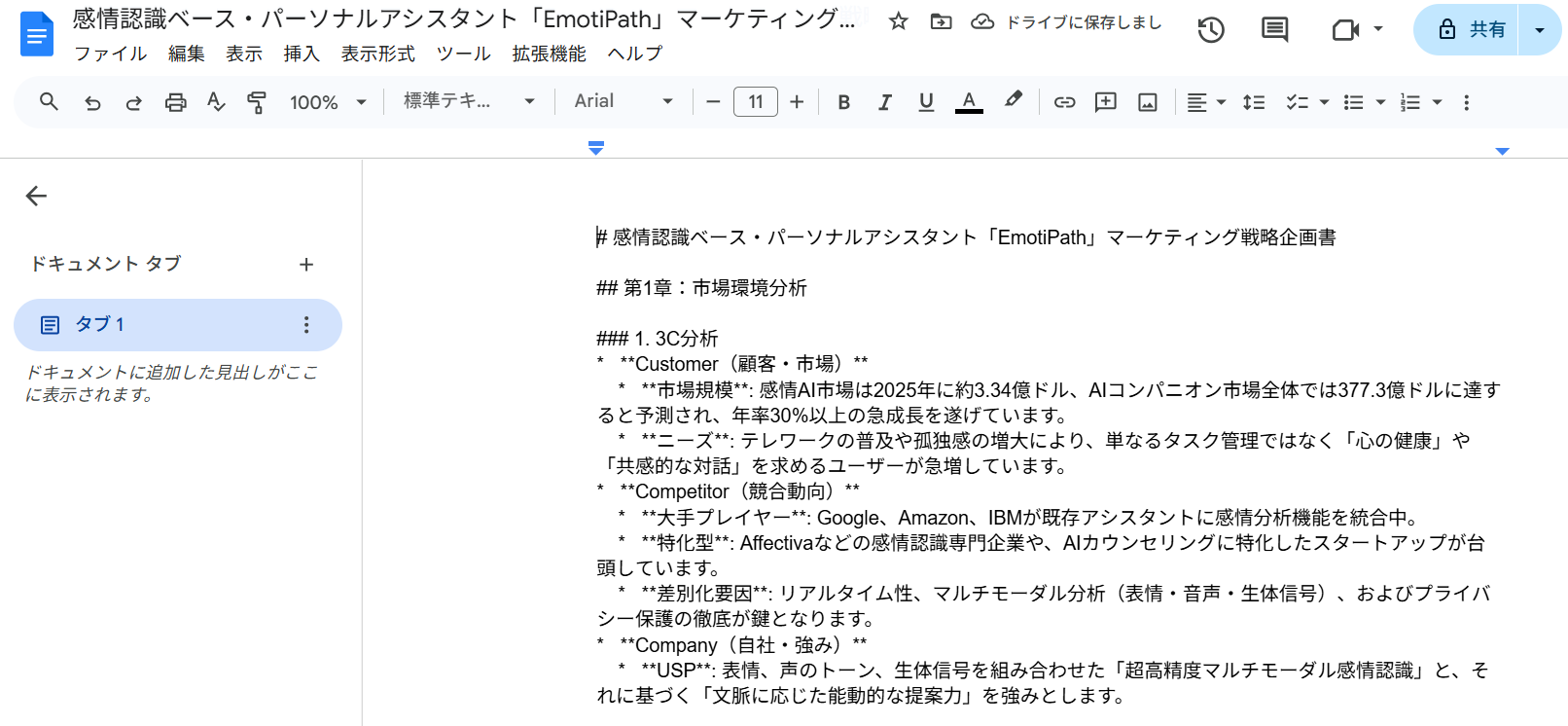Move document to a folder

pos(941,21)
